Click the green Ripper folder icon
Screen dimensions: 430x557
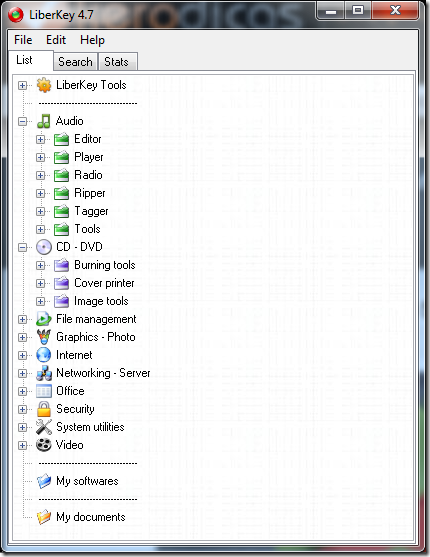tap(61, 193)
